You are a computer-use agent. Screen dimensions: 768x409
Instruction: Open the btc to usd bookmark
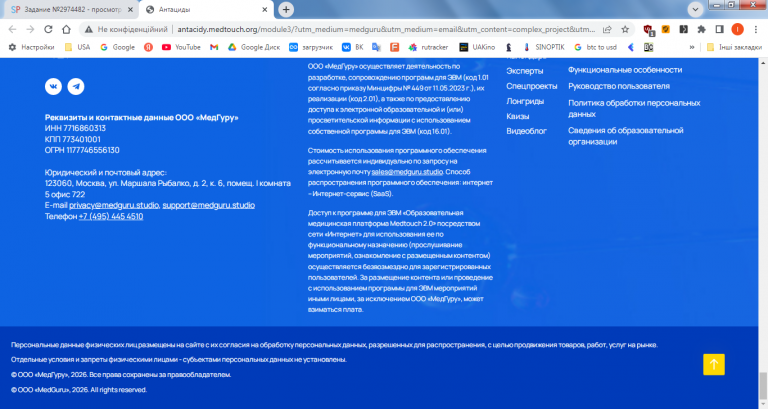pos(595,47)
